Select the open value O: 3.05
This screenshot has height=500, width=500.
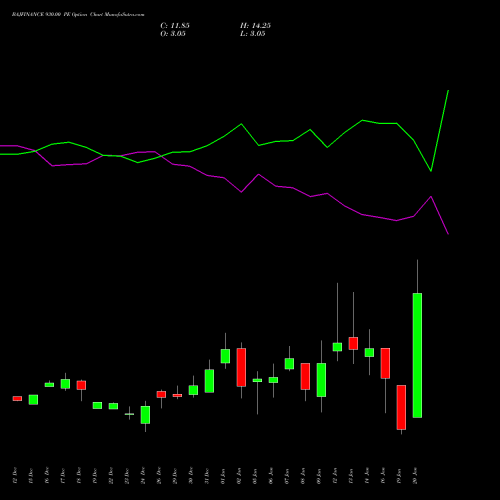pos(173,34)
